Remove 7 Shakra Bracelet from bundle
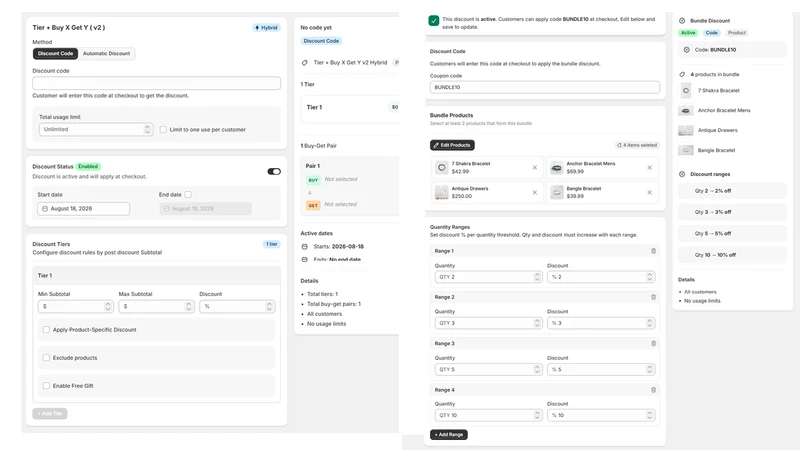 pos(535,167)
